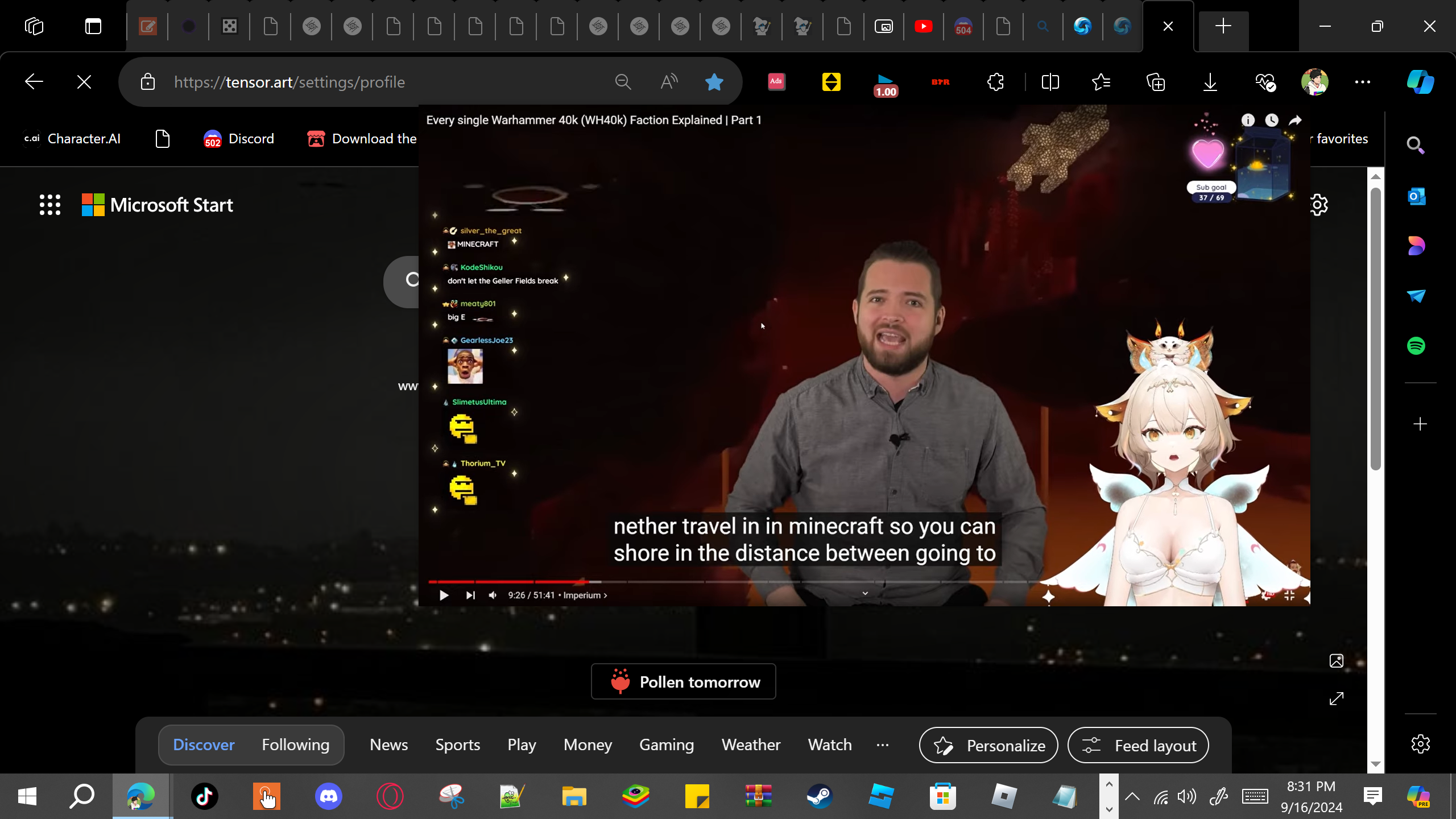Open the vertical tabs actions menu icon
1456x819 pixels.
(x=93, y=26)
